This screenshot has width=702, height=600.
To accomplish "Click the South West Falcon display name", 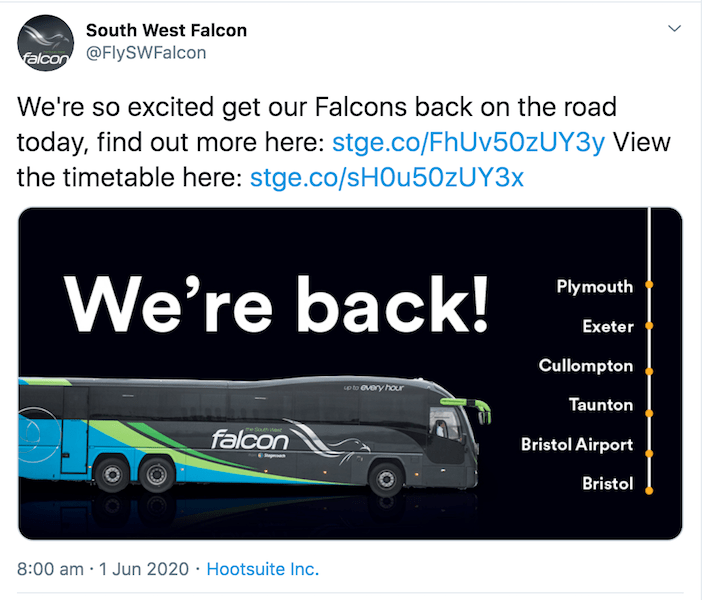I will pyautogui.click(x=166, y=30).
